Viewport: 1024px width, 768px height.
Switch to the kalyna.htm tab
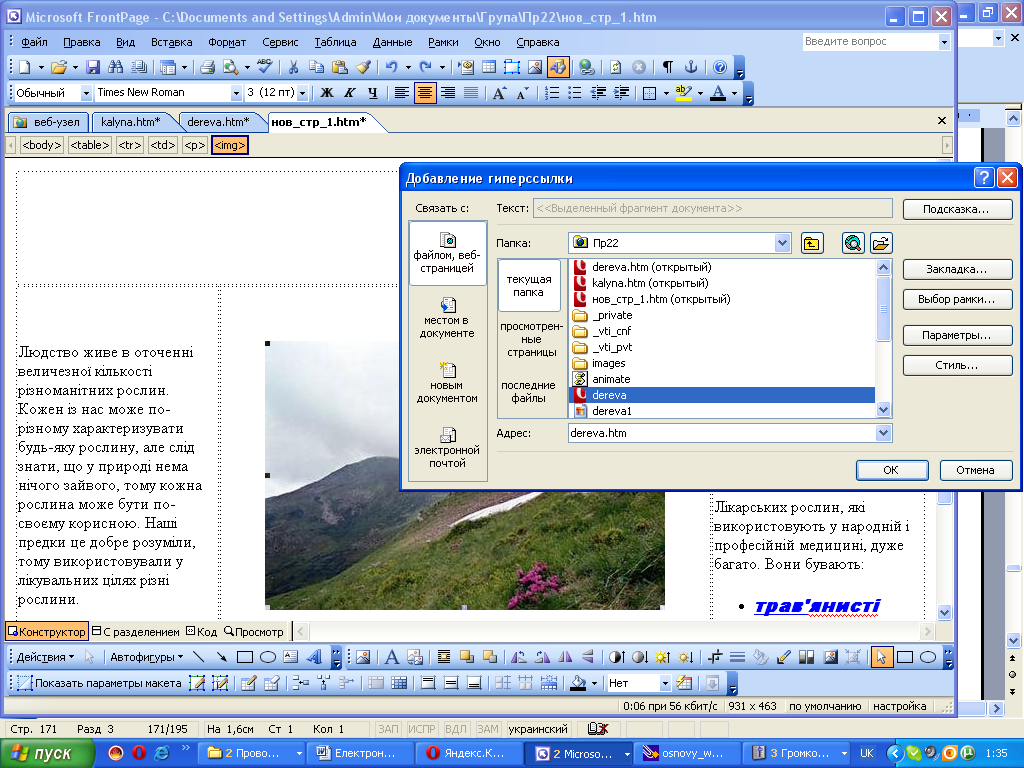tap(131, 122)
